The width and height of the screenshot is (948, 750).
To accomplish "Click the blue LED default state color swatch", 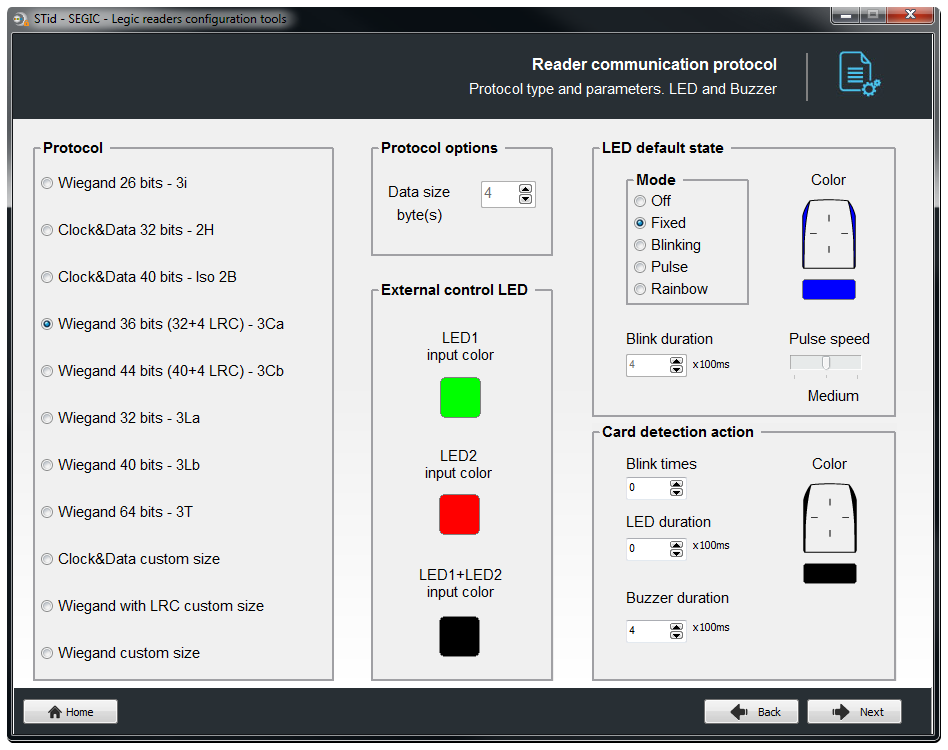I will pyautogui.click(x=828, y=289).
